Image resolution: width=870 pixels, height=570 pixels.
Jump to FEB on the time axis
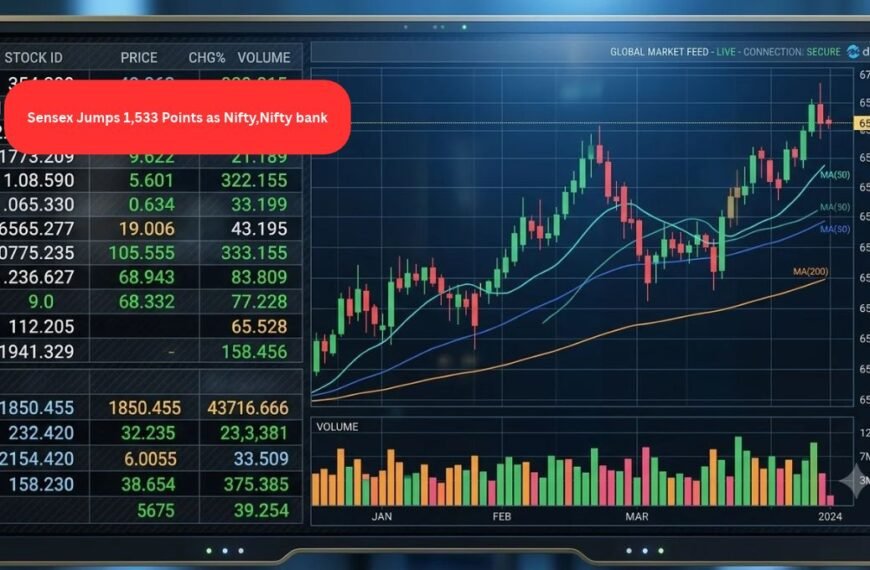(502, 517)
